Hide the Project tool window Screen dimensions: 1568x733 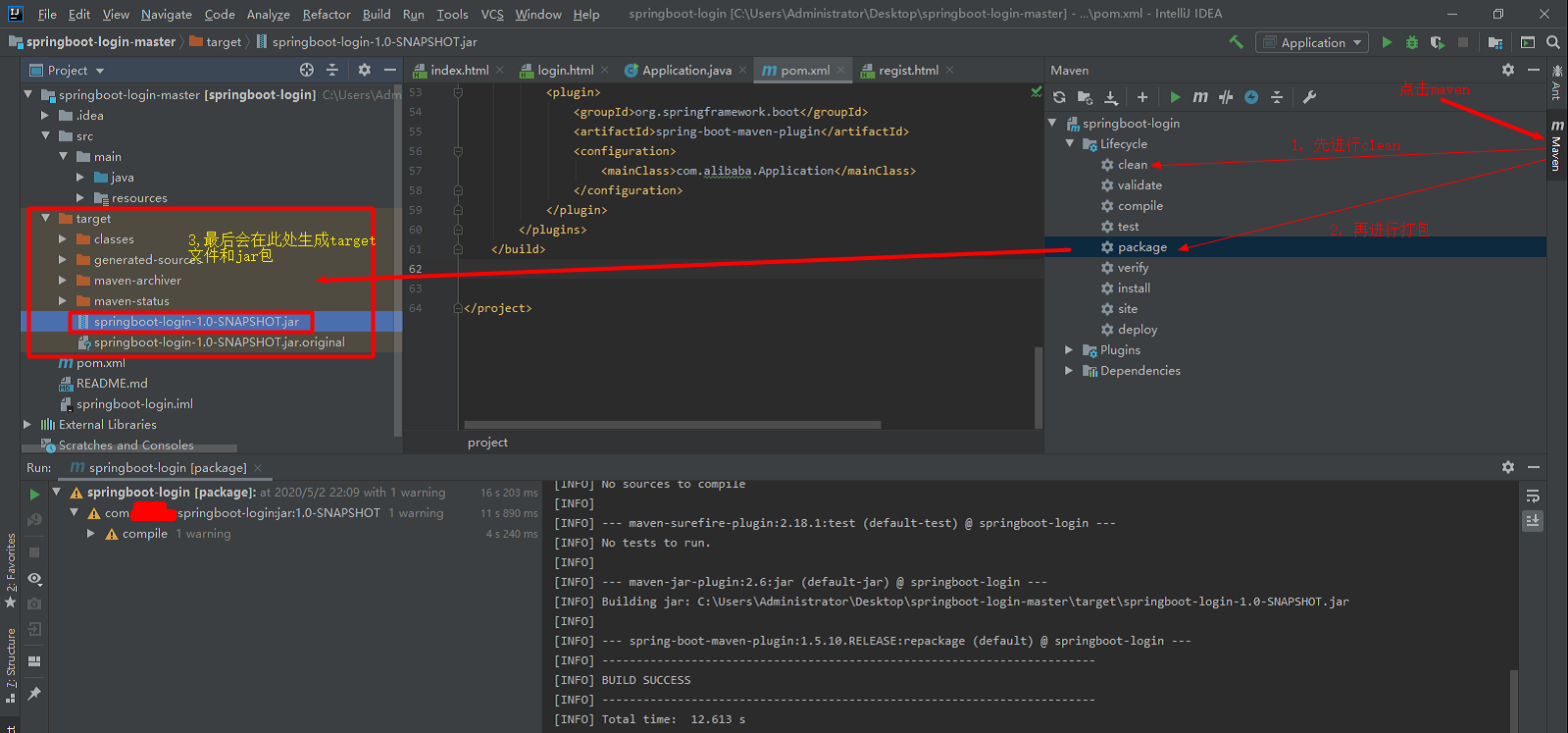click(x=390, y=70)
